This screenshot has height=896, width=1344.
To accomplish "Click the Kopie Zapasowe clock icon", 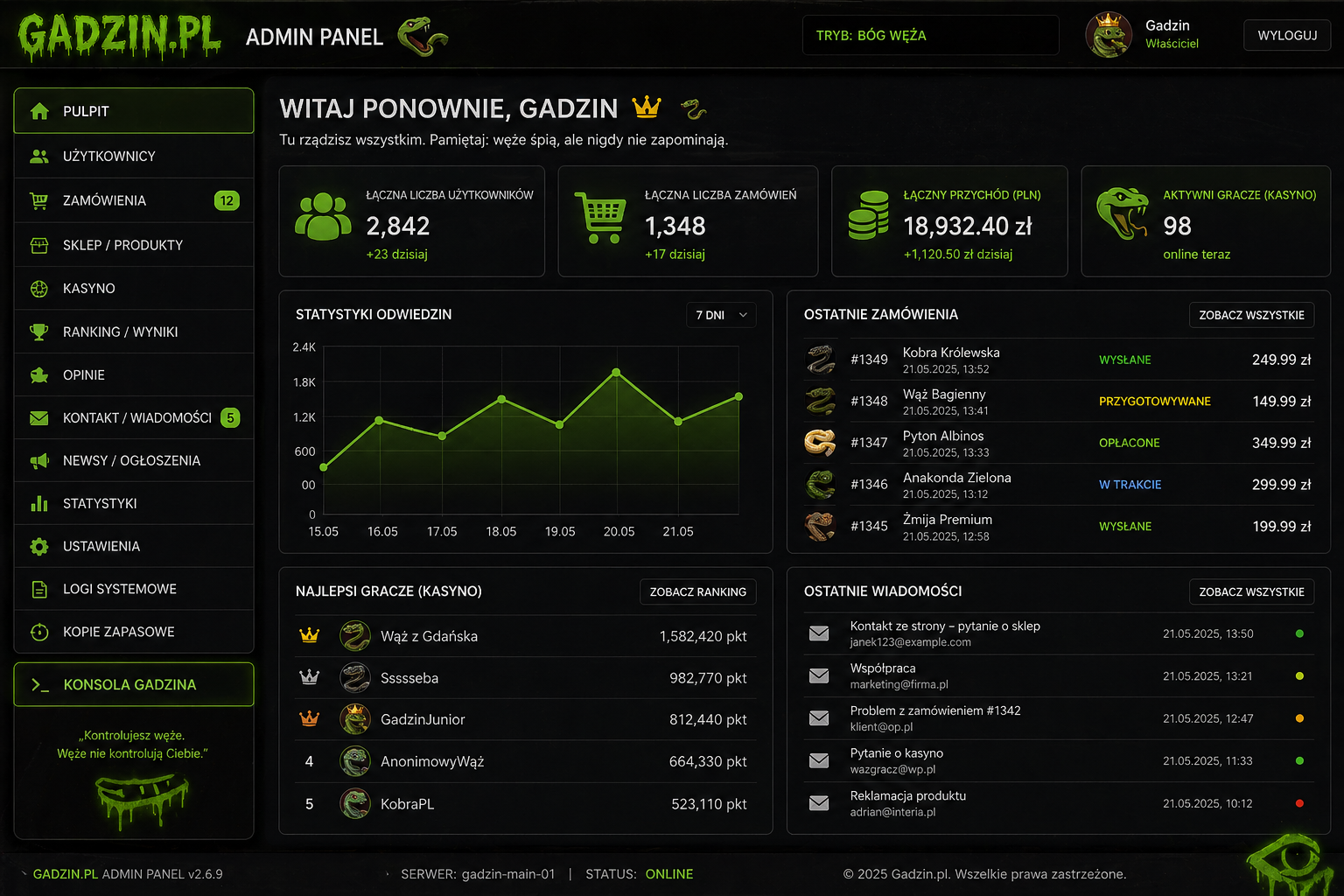I will [x=38, y=632].
